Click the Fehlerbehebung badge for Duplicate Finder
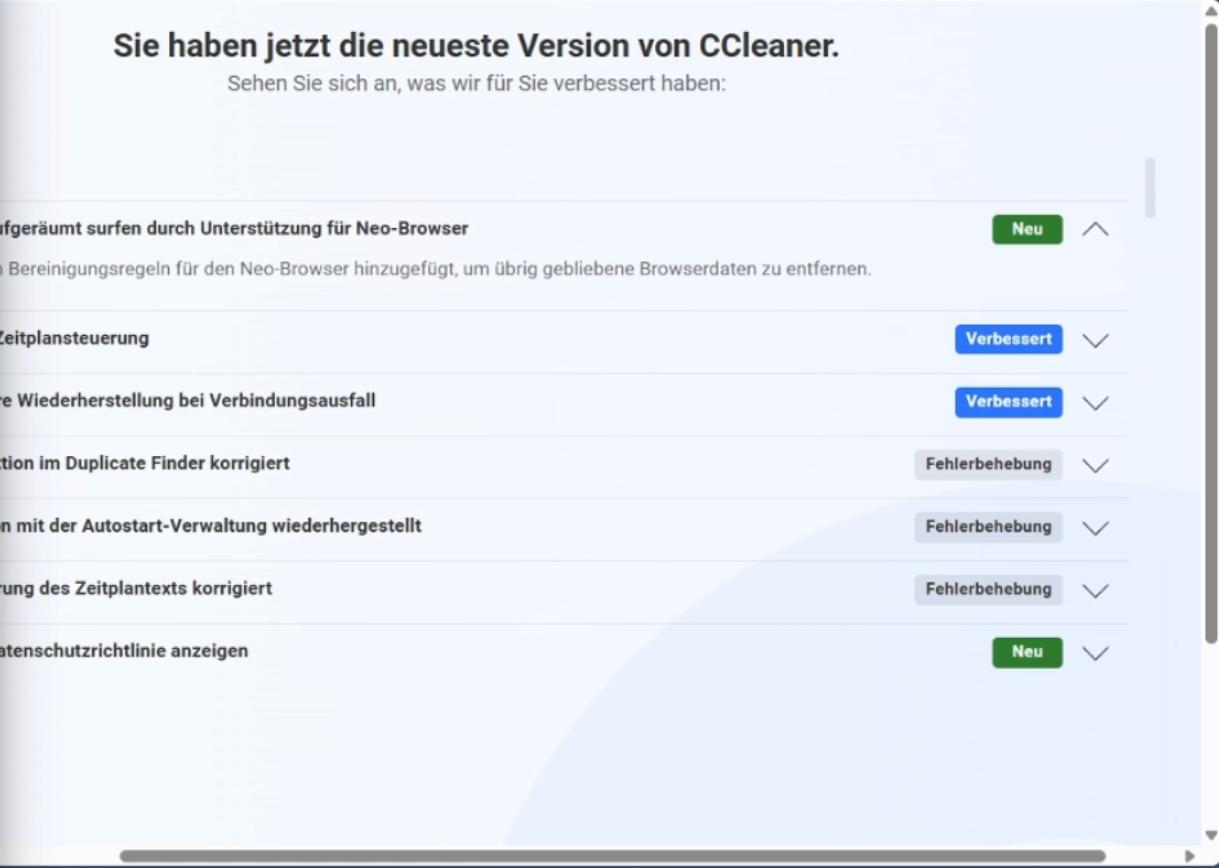This screenshot has height=868, width=1219. click(x=988, y=465)
